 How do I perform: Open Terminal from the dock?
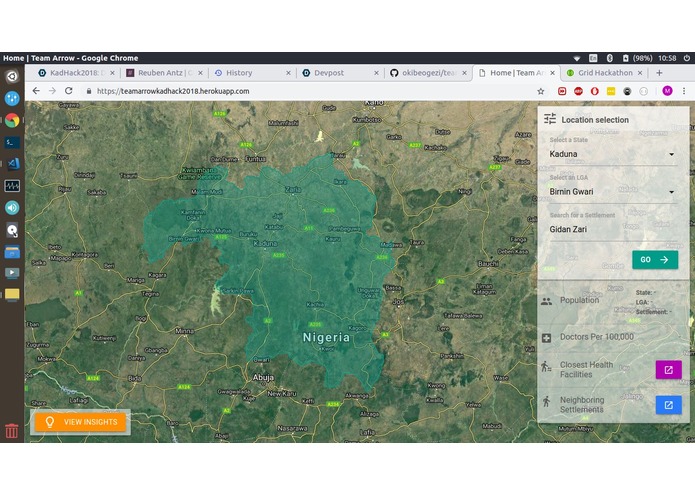(12, 142)
